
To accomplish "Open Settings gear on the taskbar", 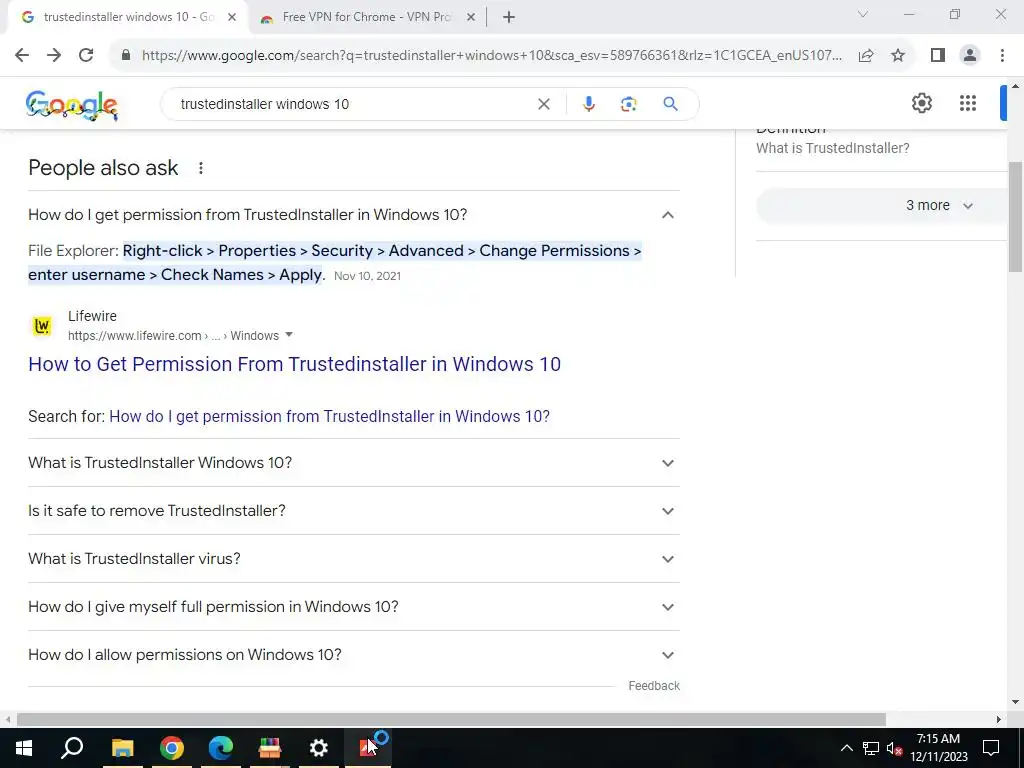I will tap(319, 748).
